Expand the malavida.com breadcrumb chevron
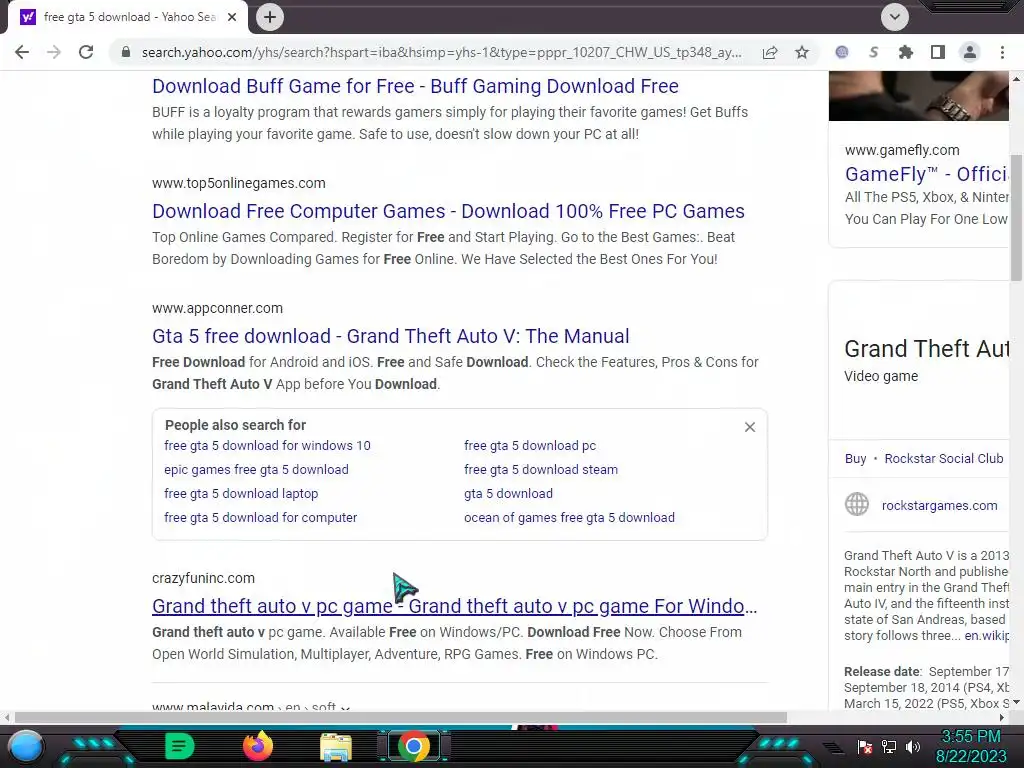This screenshot has width=1024, height=768. pyautogui.click(x=345, y=708)
